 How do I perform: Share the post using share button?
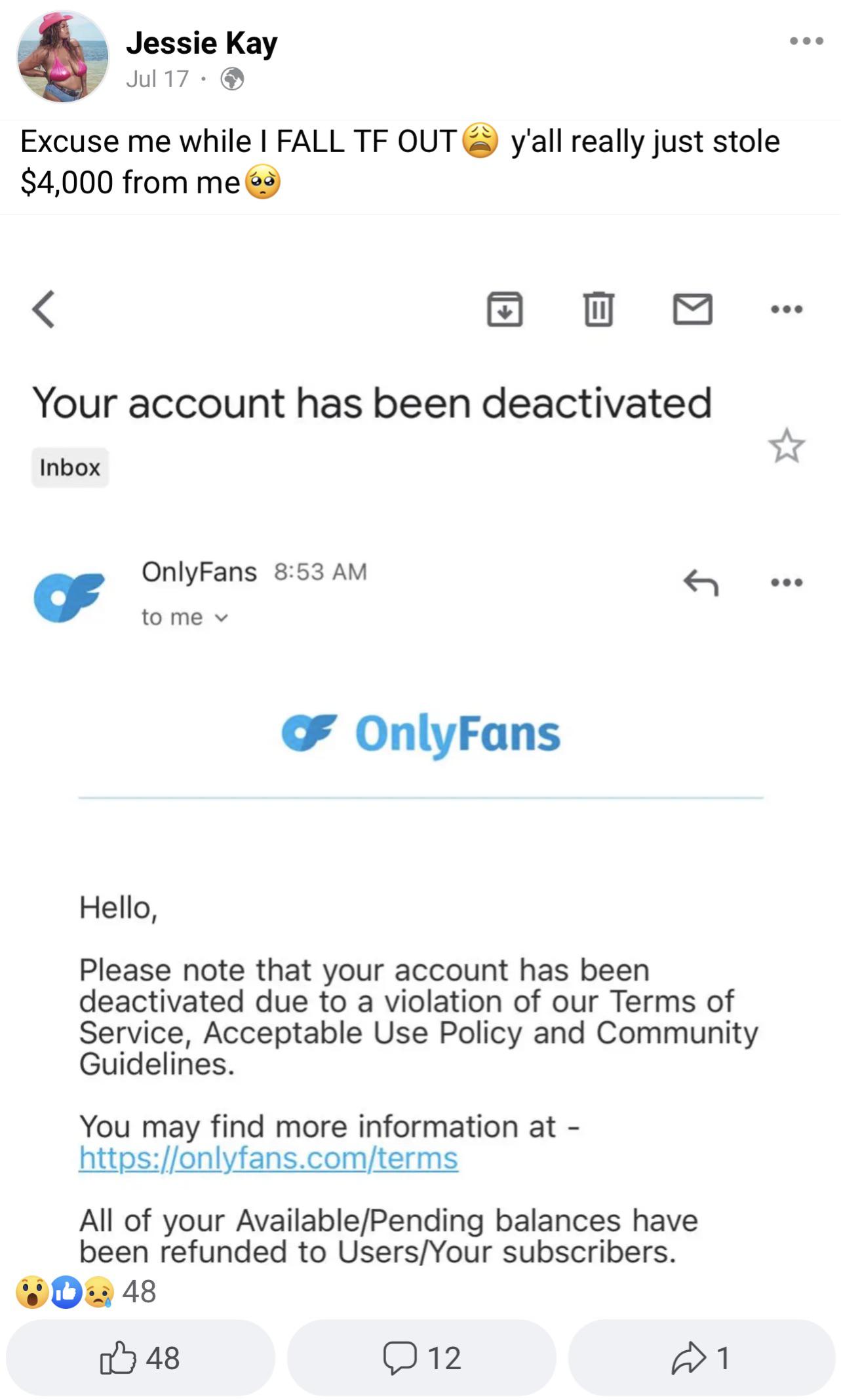pyautogui.click(x=701, y=1357)
